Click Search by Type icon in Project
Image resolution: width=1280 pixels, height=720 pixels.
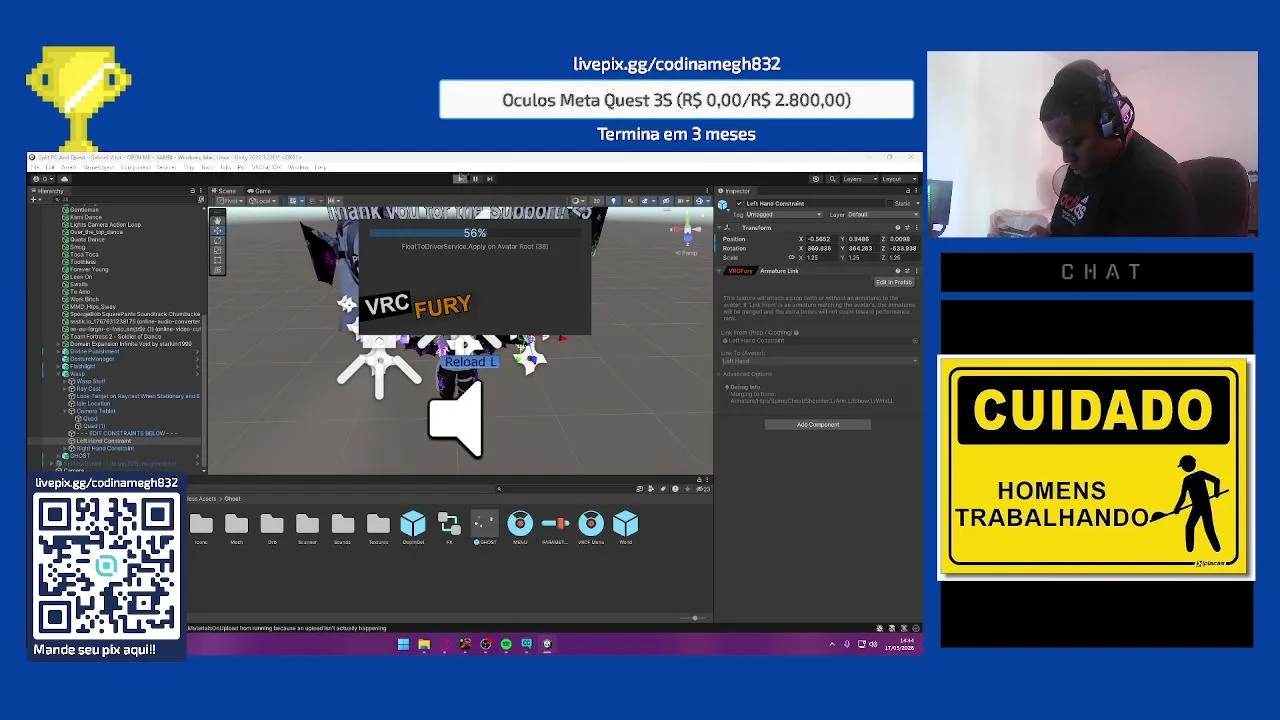click(651, 489)
